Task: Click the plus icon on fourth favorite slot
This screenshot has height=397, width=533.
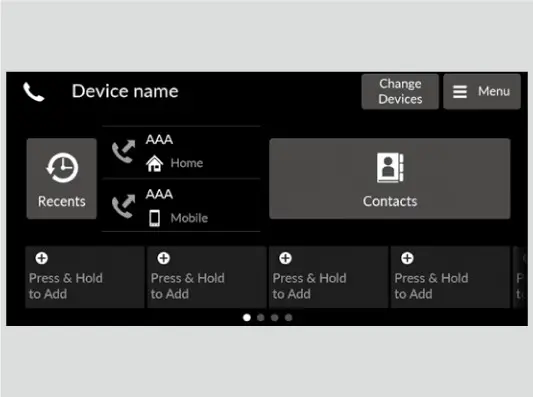Action: pyautogui.click(x=407, y=258)
